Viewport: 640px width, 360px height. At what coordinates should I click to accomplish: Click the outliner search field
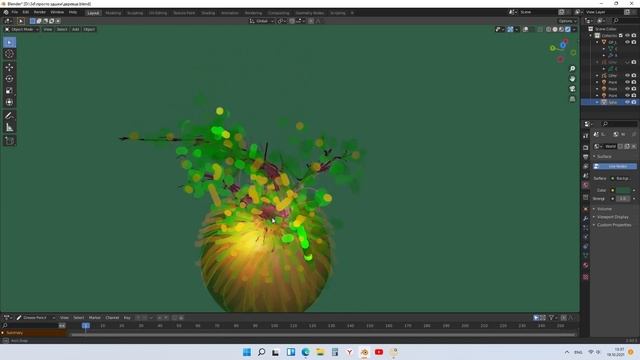click(x=624, y=20)
